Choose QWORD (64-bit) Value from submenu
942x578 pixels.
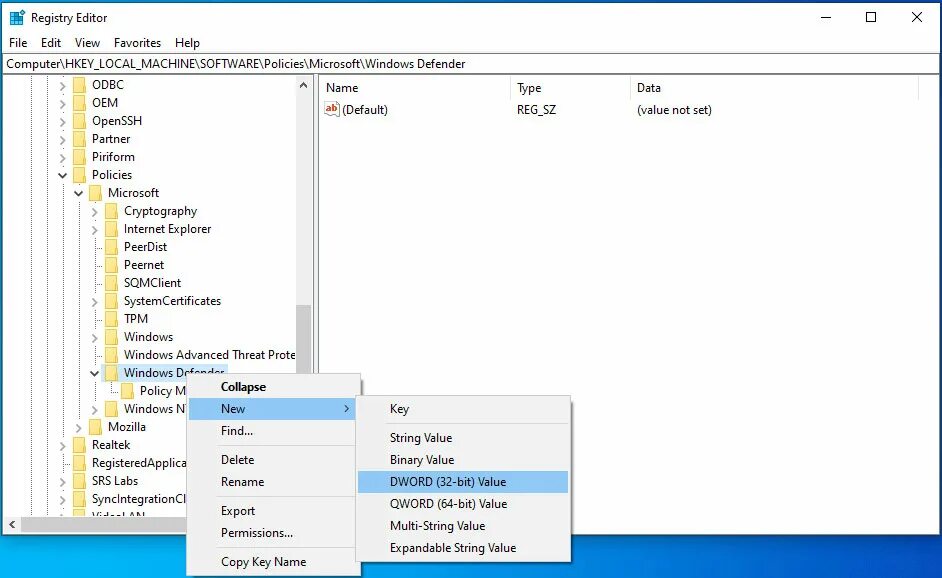(463, 504)
